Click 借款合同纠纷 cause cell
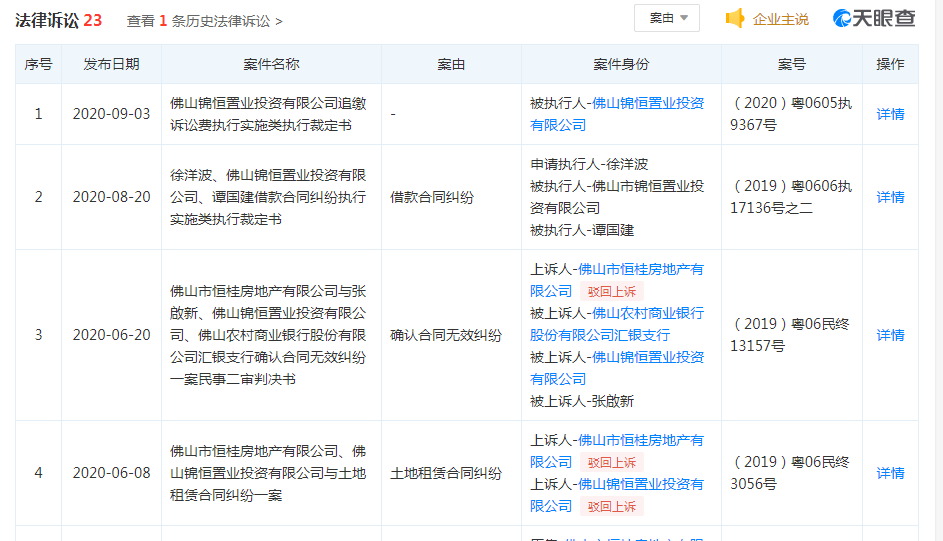 [432, 197]
